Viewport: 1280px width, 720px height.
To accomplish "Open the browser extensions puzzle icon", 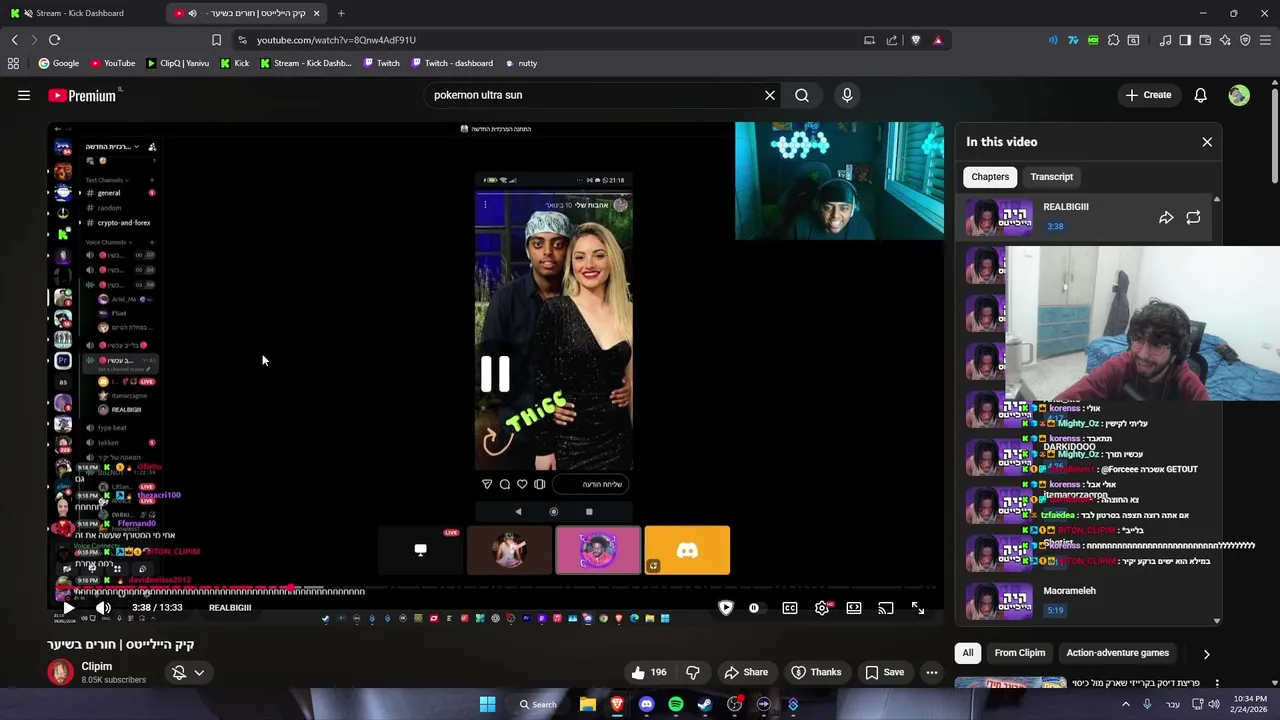I will [1113, 40].
